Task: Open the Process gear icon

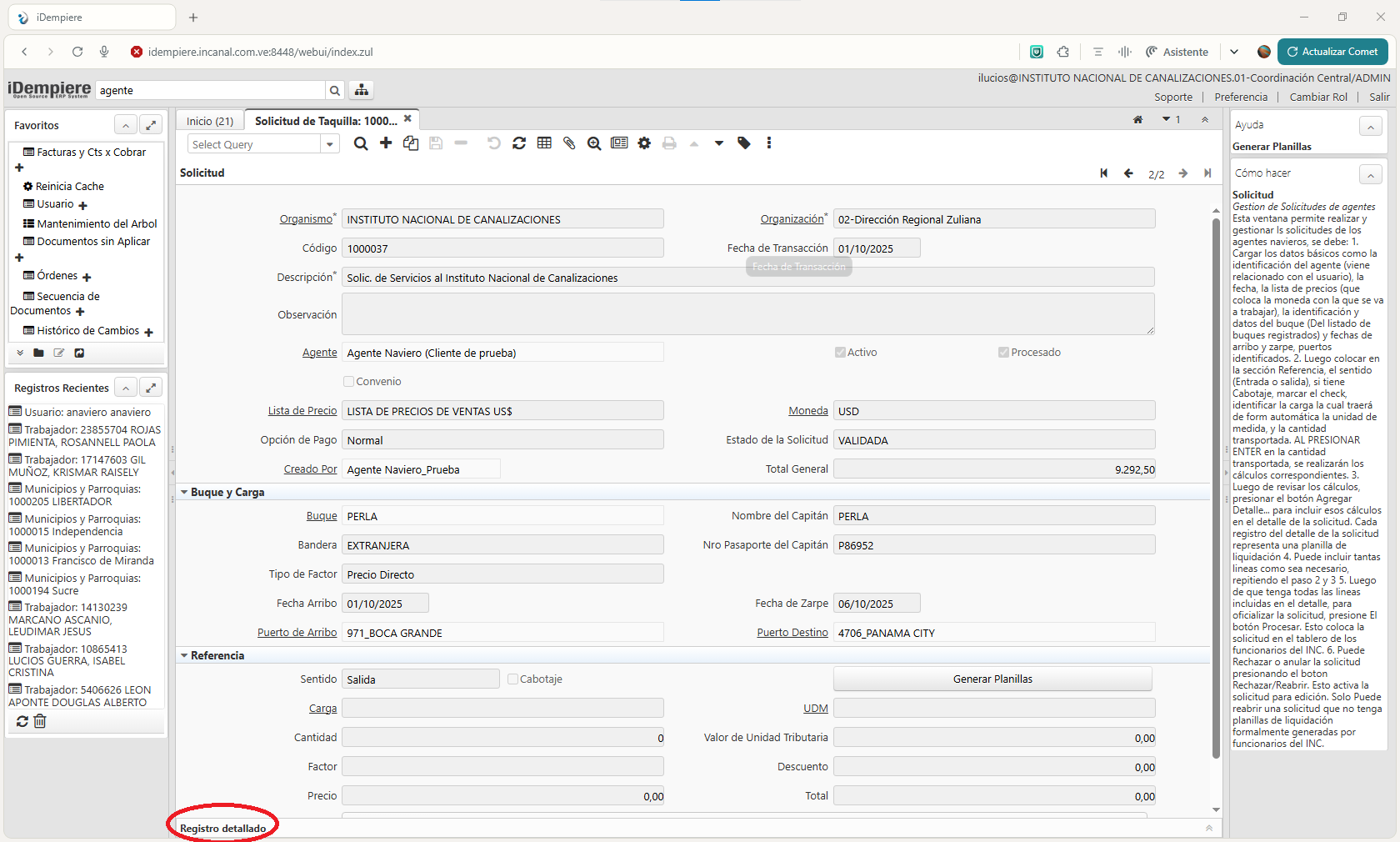Action: click(x=644, y=143)
